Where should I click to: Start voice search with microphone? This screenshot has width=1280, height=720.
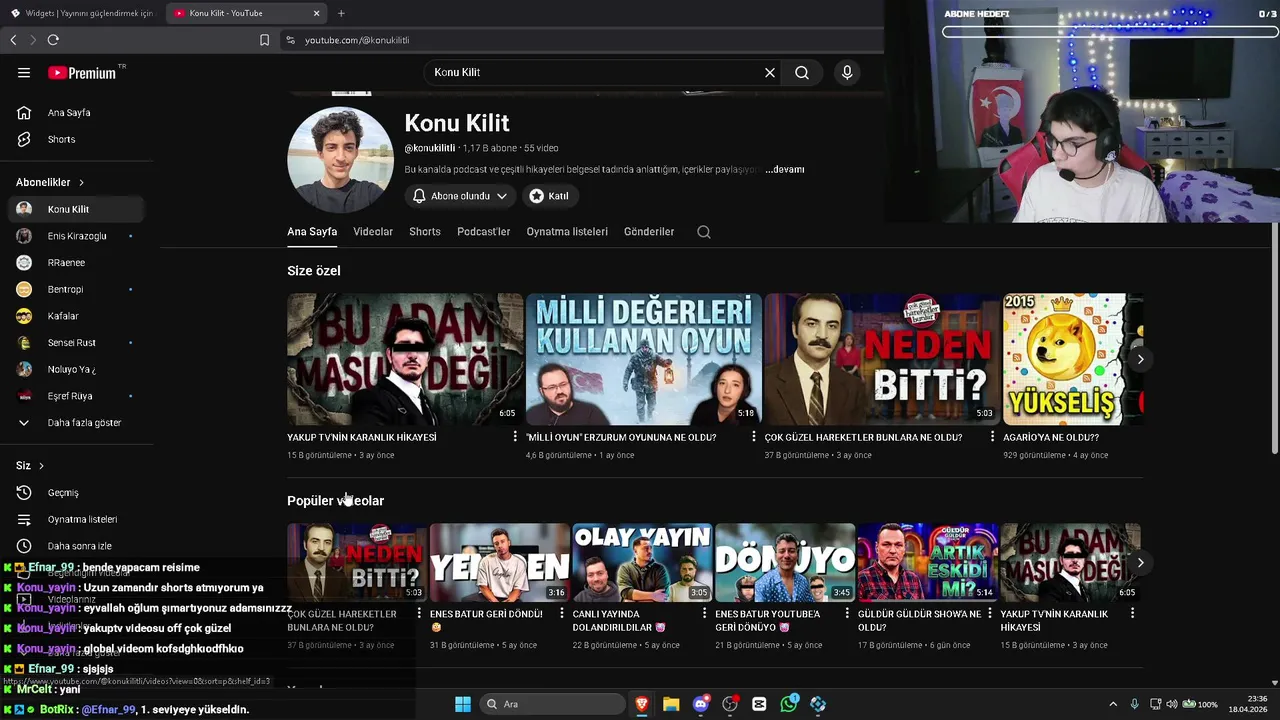847,72
